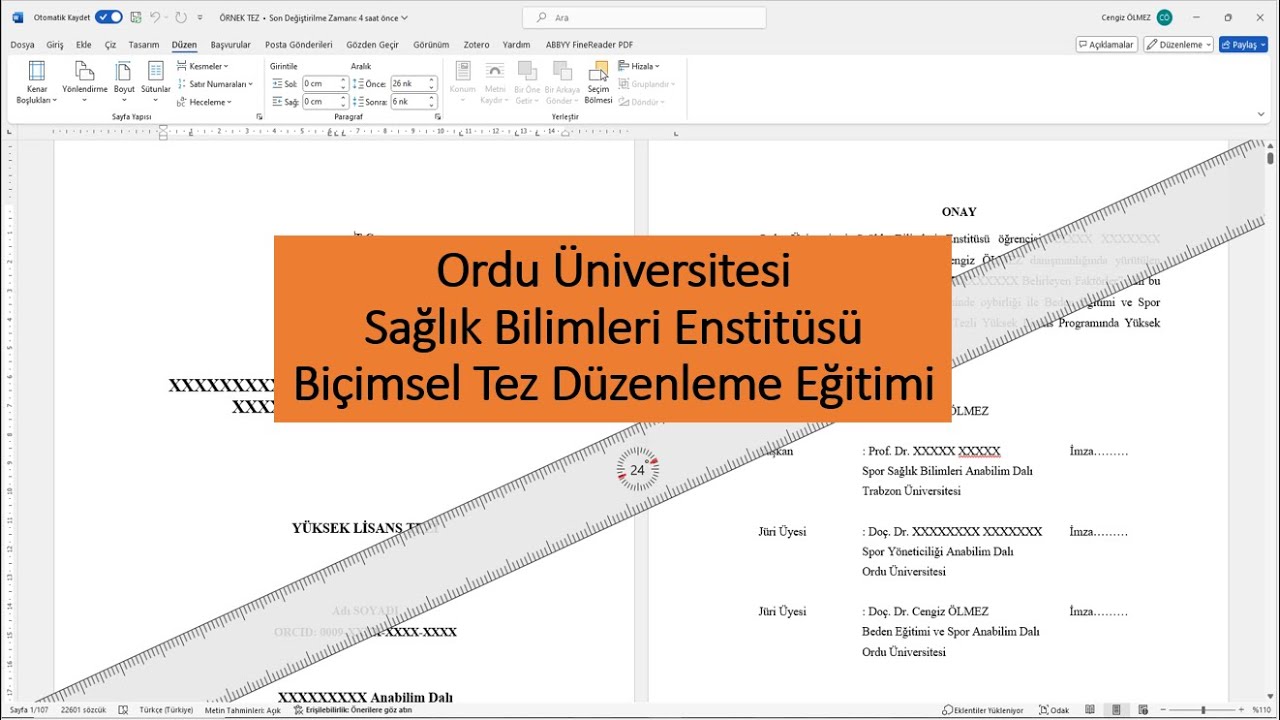This screenshot has height=720, width=1280.
Task: Click Erişilebilirlik: Önerilere göz atın status
Action: 352,710
